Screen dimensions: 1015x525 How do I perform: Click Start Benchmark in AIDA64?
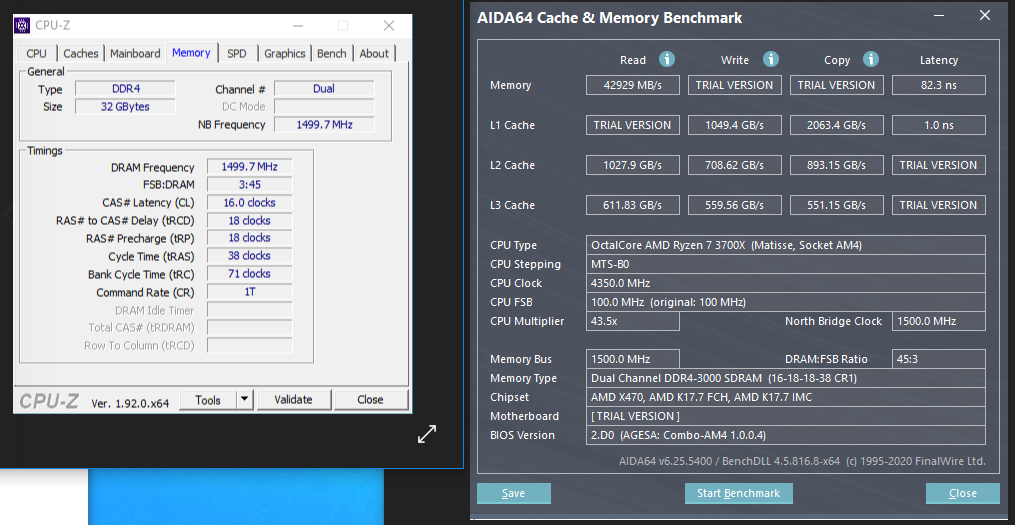(739, 493)
